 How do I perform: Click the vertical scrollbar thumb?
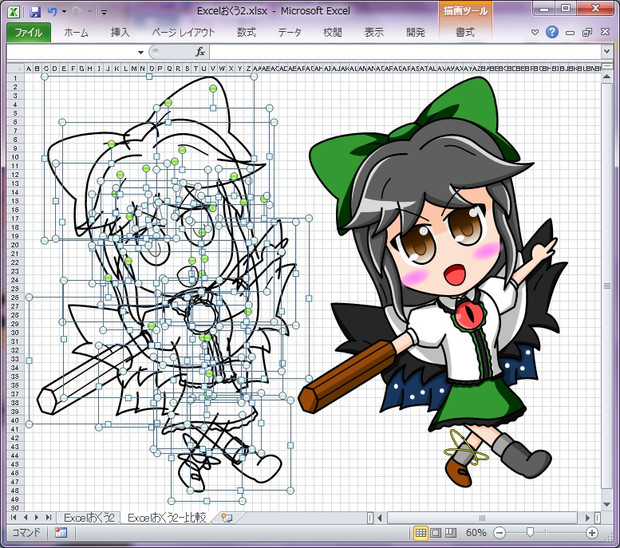(607, 286)
